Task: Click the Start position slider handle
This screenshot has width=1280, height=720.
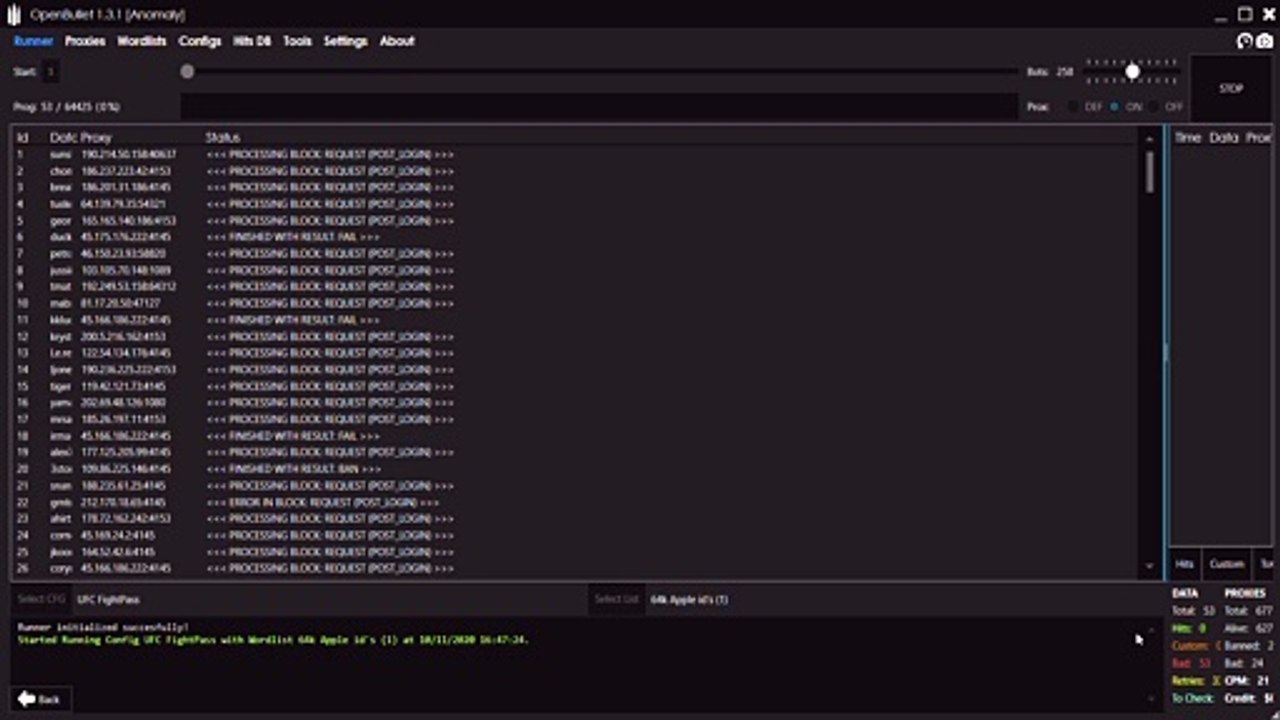Action: [187, 72]
